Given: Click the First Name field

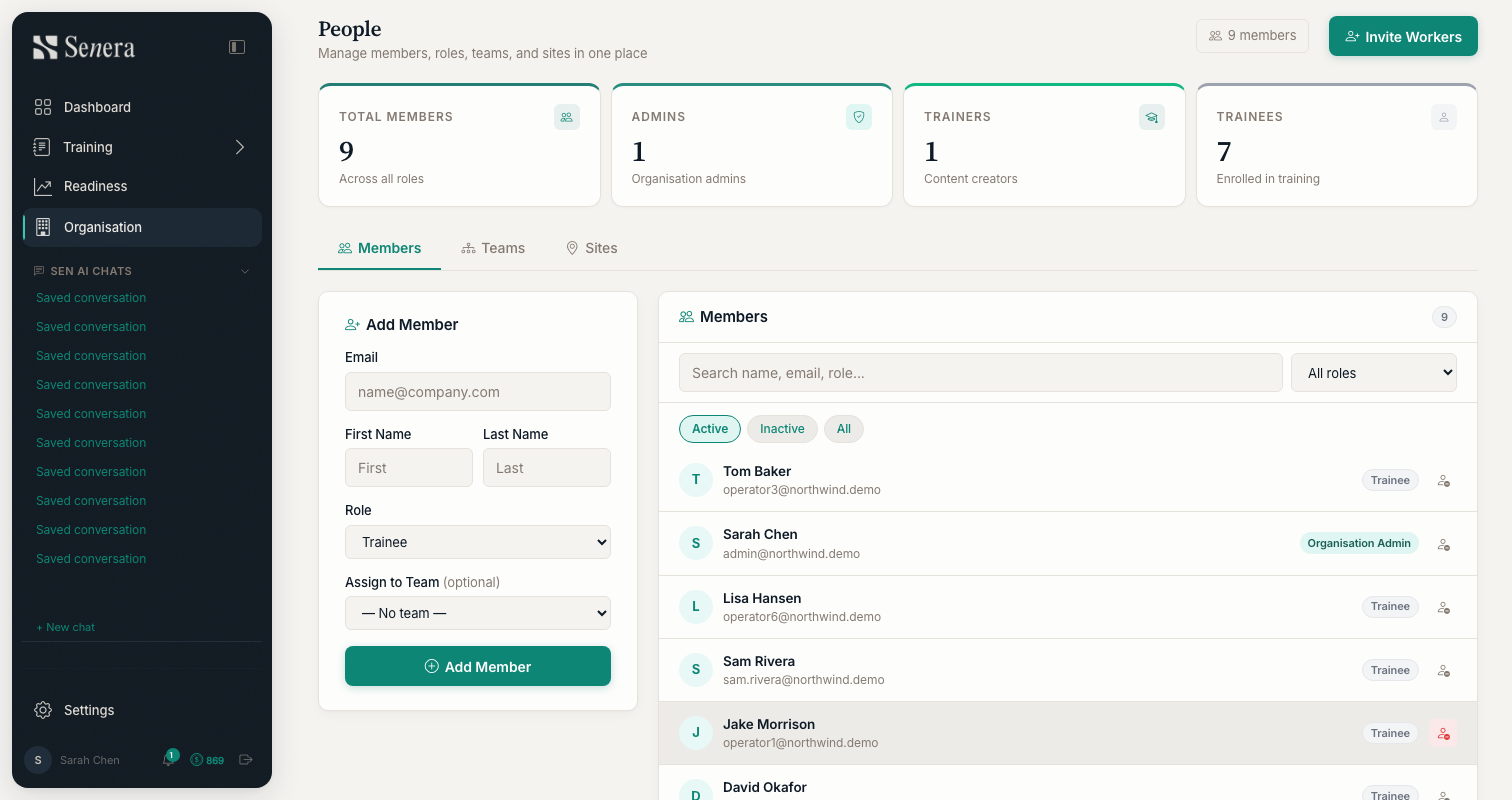Looking at the screenshot, I should [x=409, y=468].
